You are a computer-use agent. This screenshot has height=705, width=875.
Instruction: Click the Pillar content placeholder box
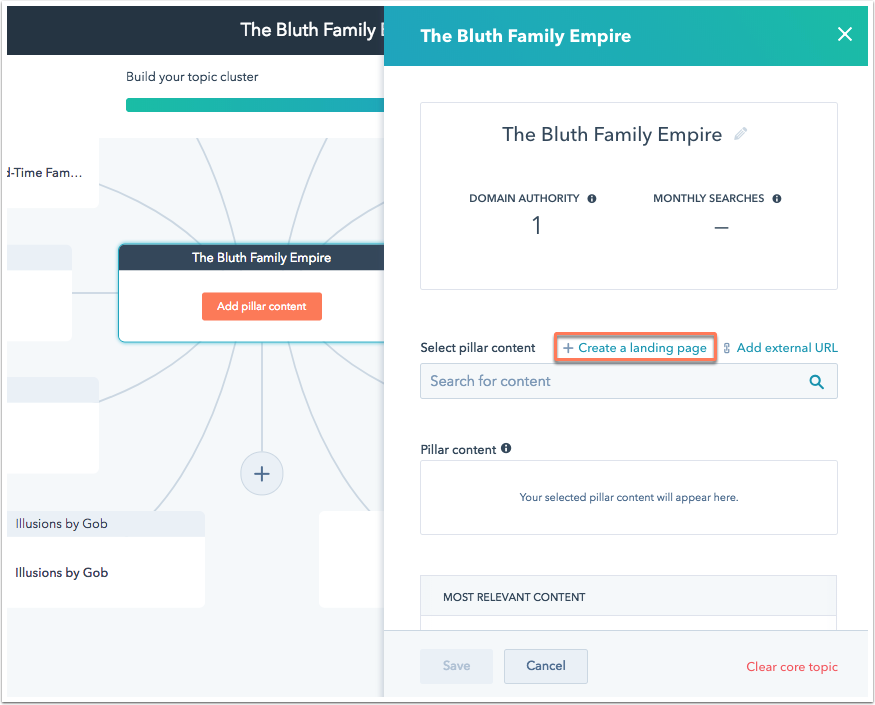pos(628,497)
